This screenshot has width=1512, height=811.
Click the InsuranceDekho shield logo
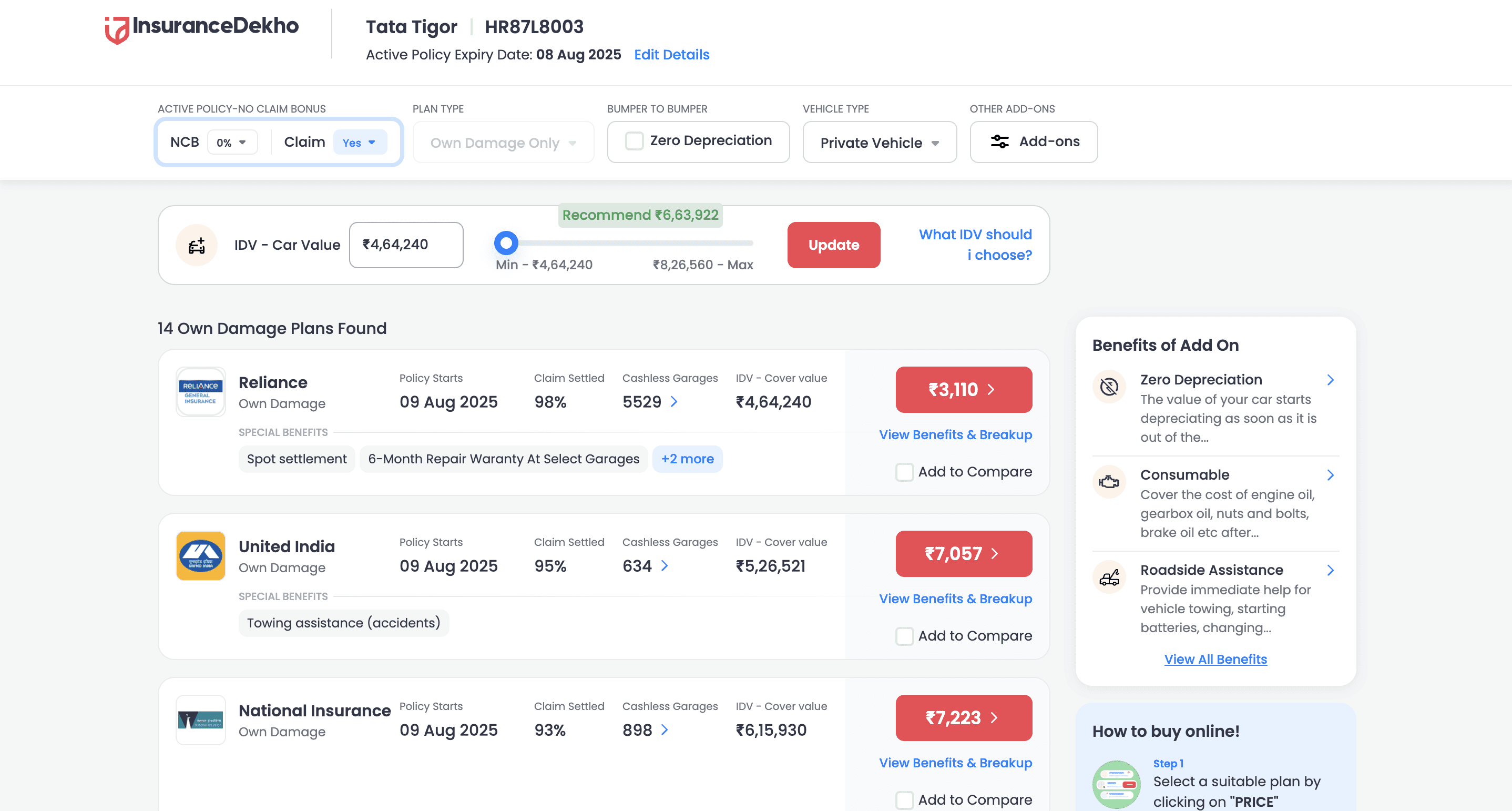click(117, 29)
